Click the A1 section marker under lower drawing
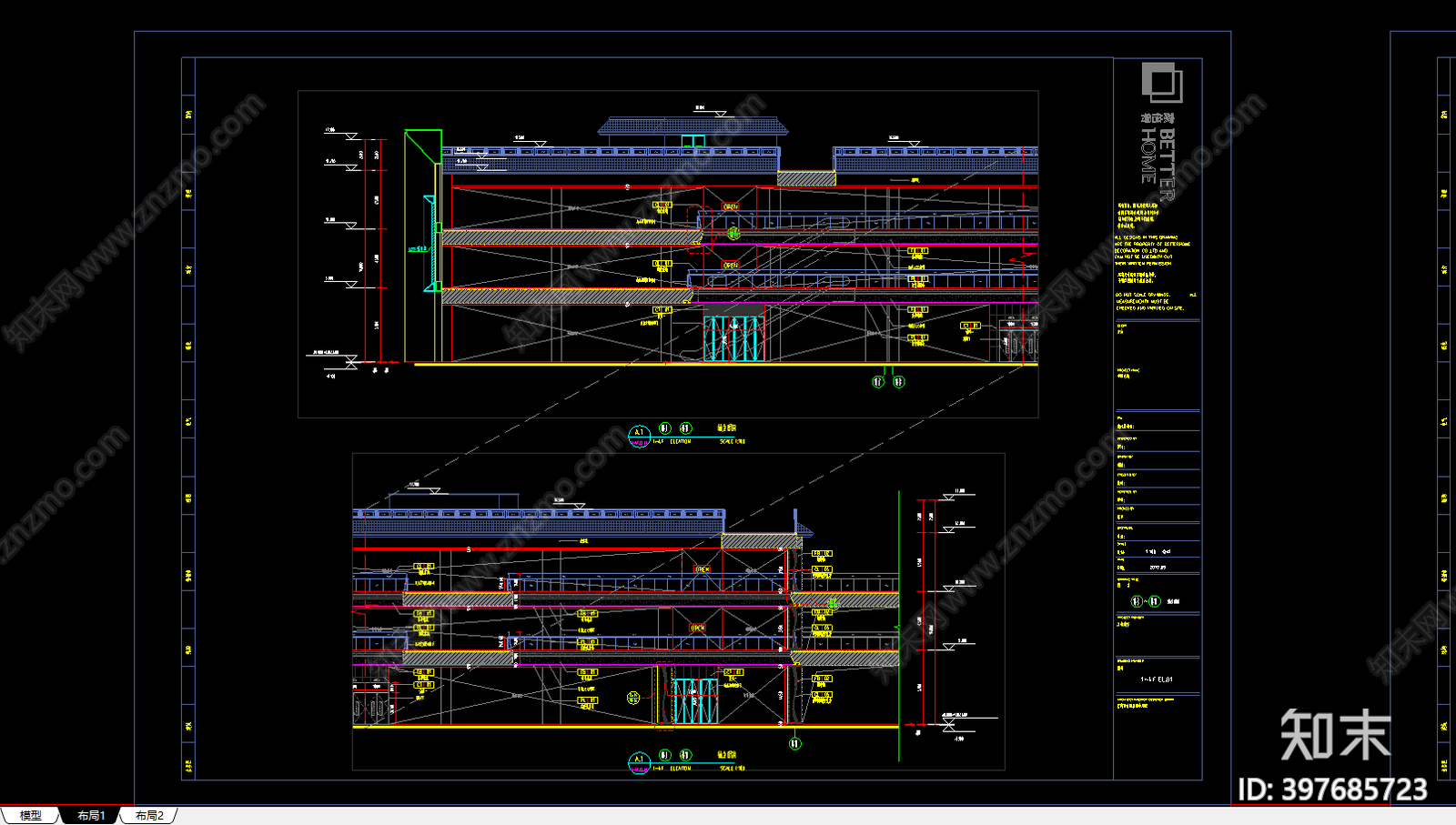The height and width of the screenshot is (825, 1456). [639, 762]
